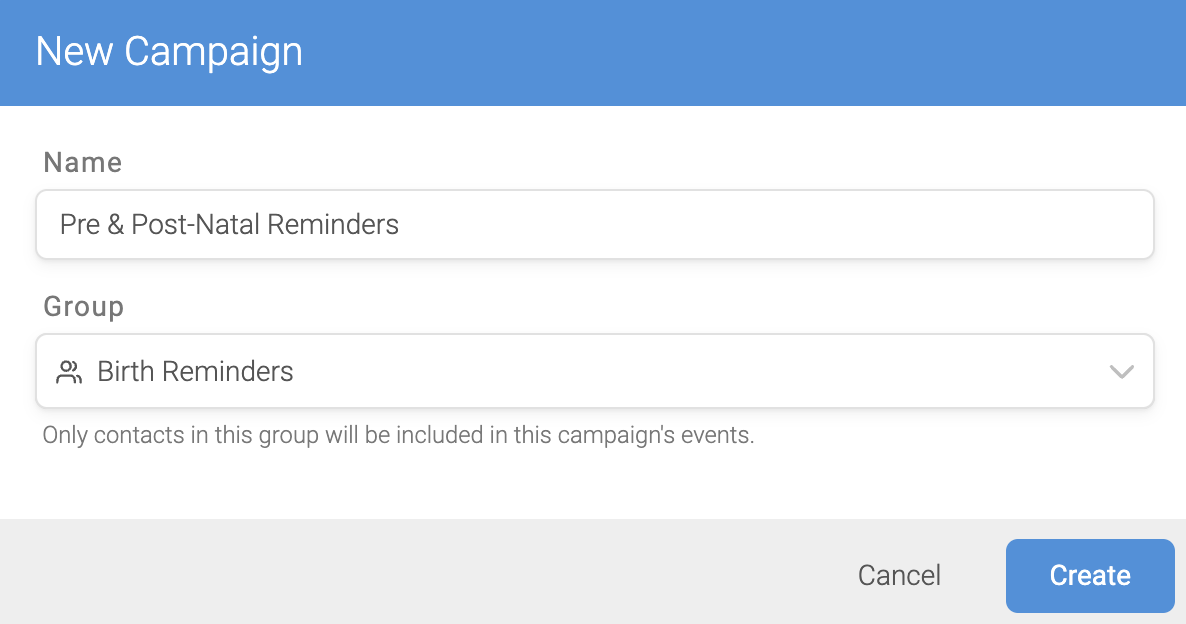The width and height of the screenshot is (1186, 624).
Task: Expand the Group dropdown chevron arrow
Action: point(1121,371)
